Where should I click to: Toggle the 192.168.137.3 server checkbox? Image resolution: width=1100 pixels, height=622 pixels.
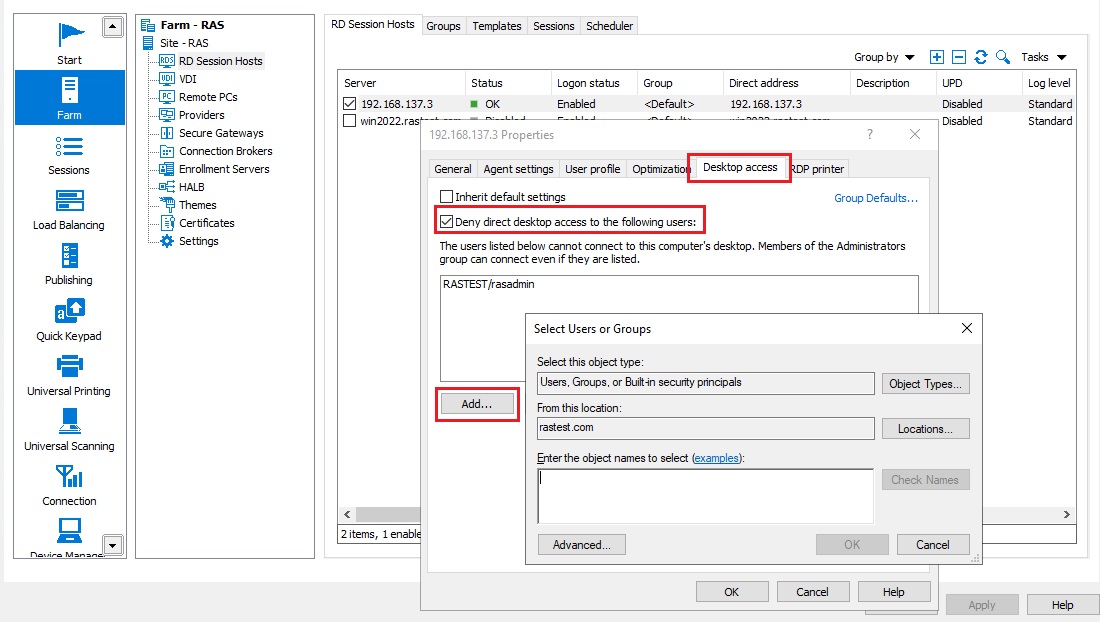tap(349, 104)
